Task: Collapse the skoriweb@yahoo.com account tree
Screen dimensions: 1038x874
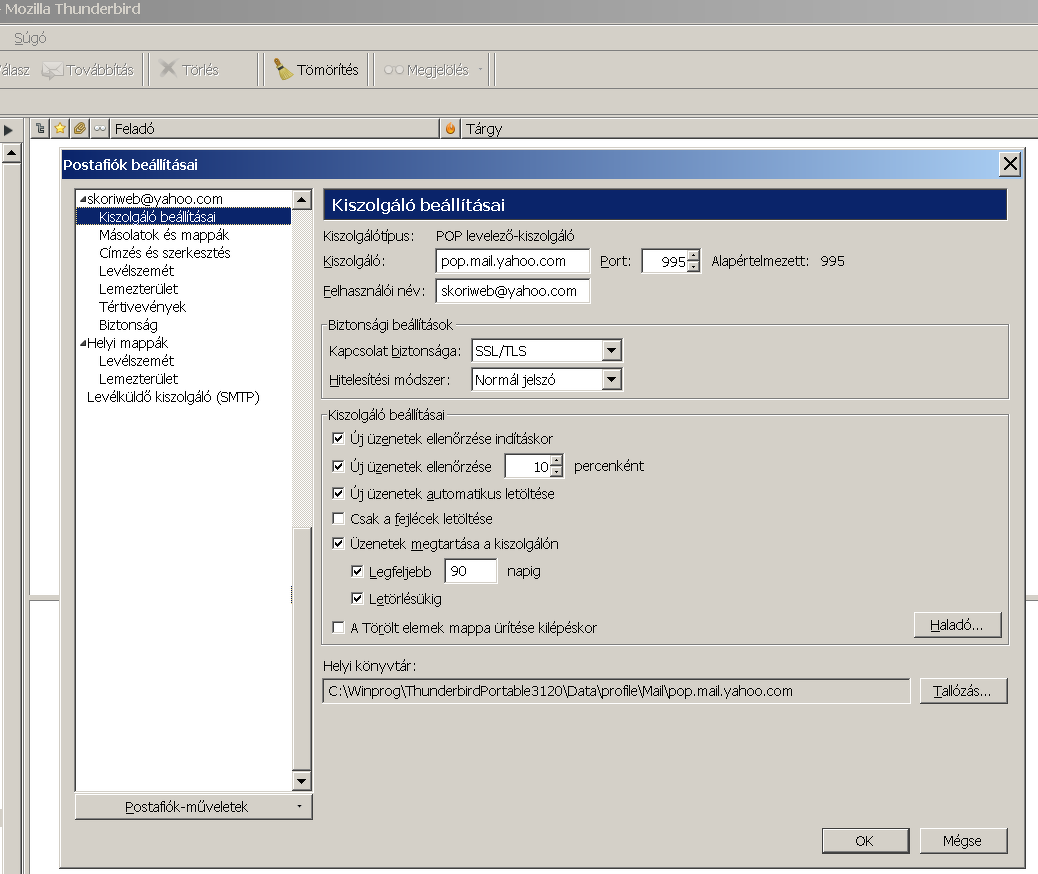Action: (x=83, y=199)
